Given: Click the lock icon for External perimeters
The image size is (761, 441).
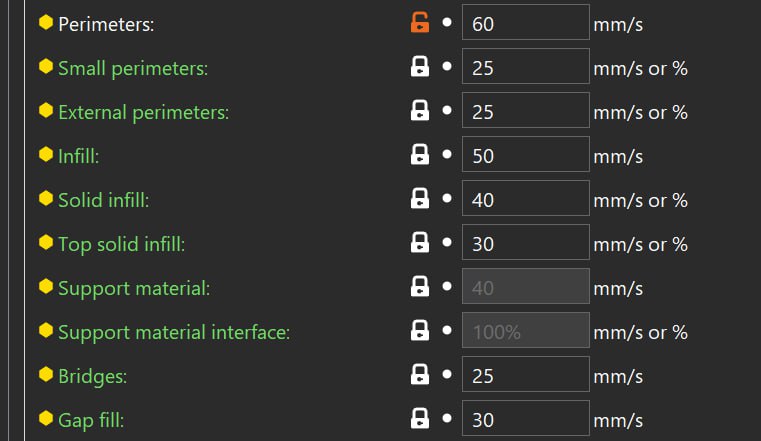Looking at the screenshot, I should [420, 111].
